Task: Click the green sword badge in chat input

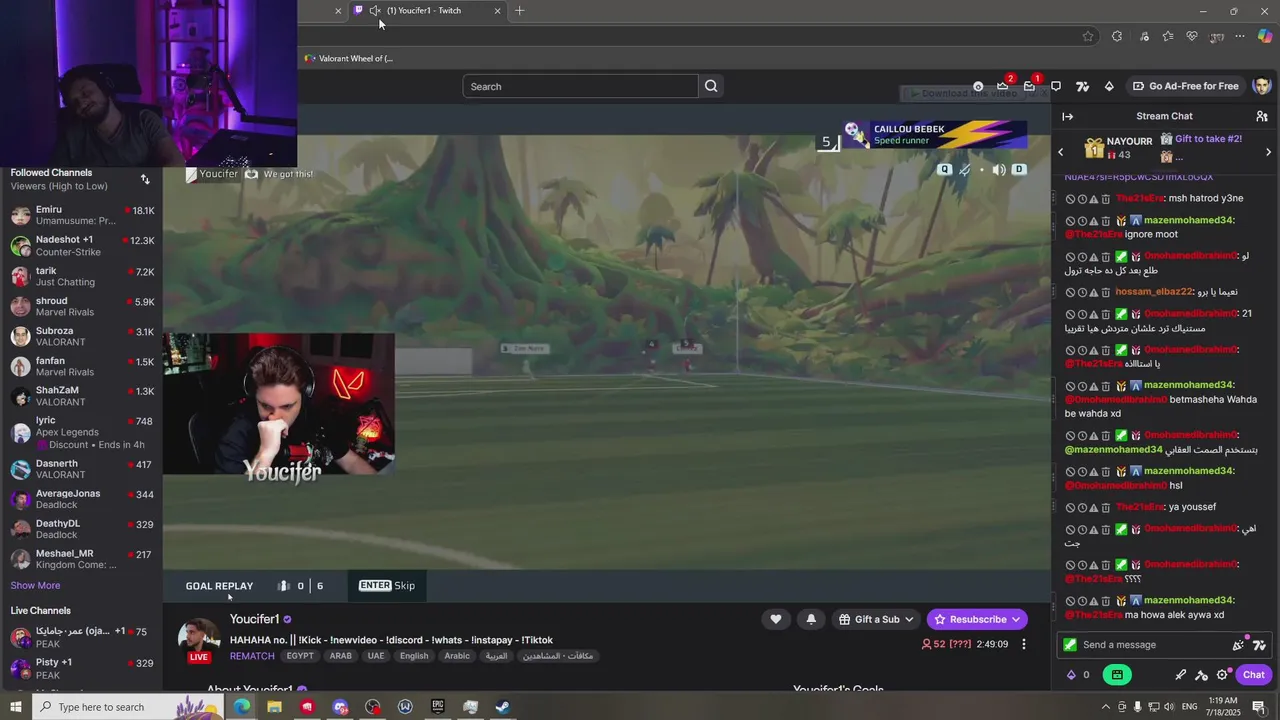Action: click(x=1069, y=645)
